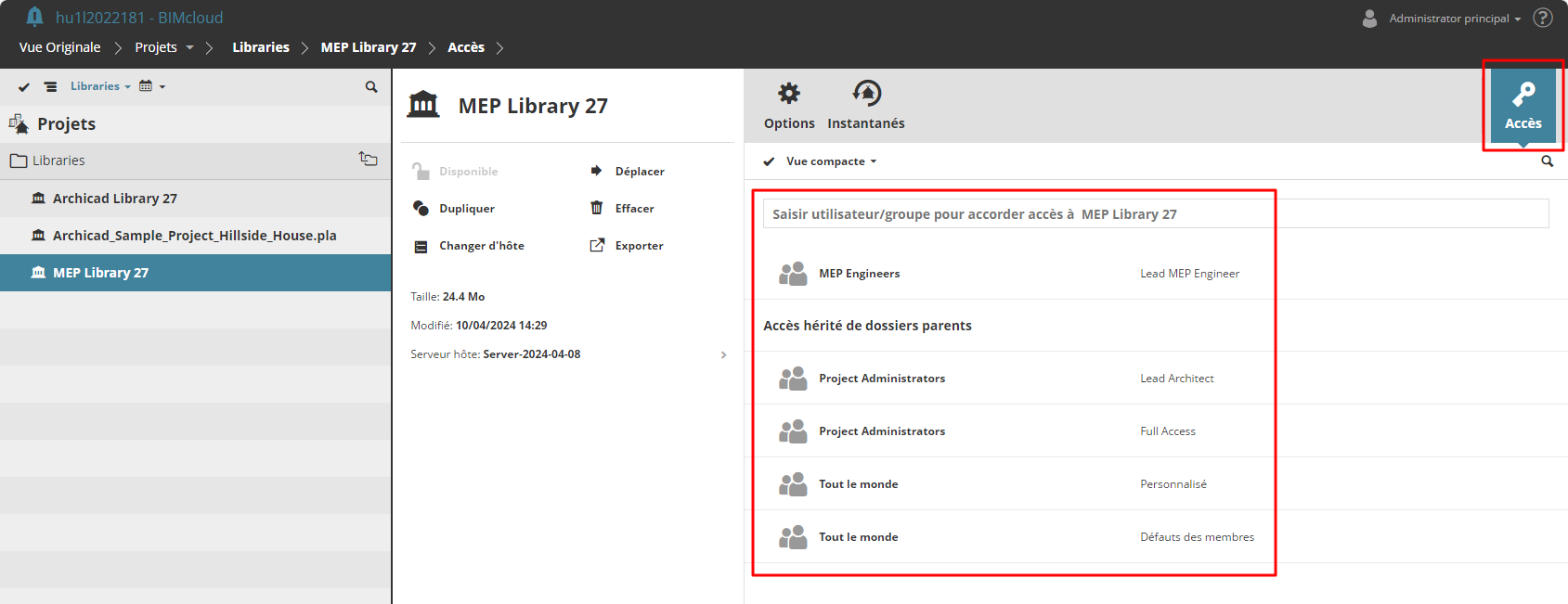Click the notification bell icon
This screenshot has height=604, width=1568.
pos(35,17)
